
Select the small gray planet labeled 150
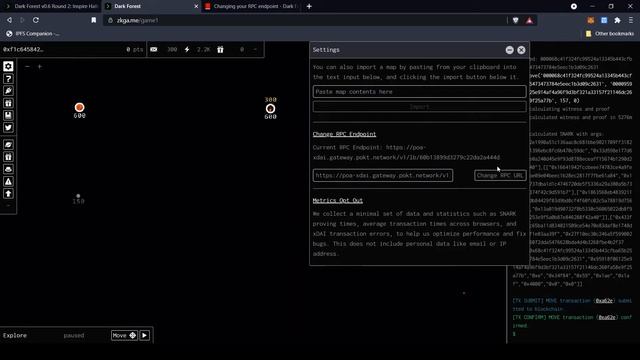[x=78, y=196]
